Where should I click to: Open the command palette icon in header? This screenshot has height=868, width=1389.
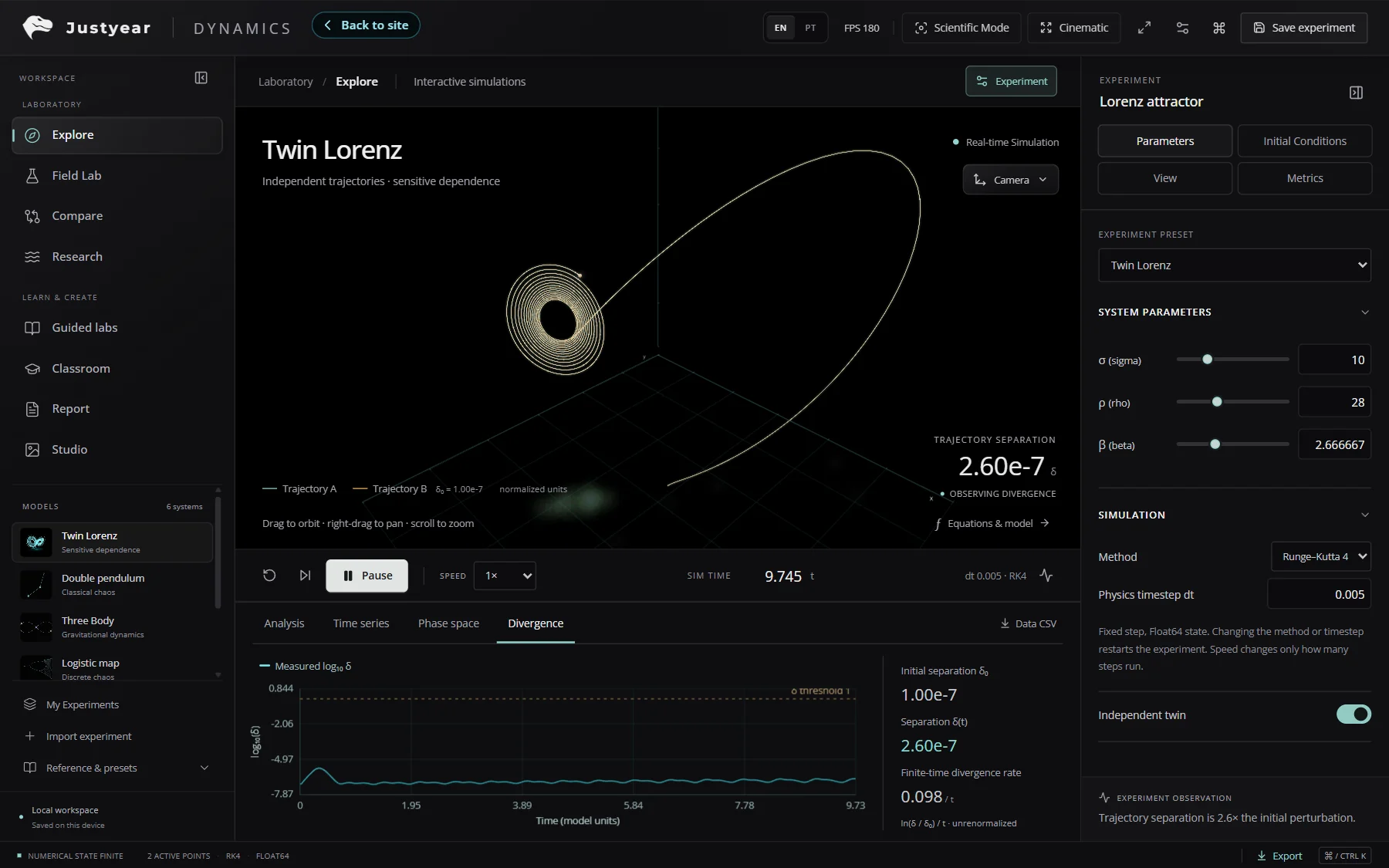[x=1219, y=28]
